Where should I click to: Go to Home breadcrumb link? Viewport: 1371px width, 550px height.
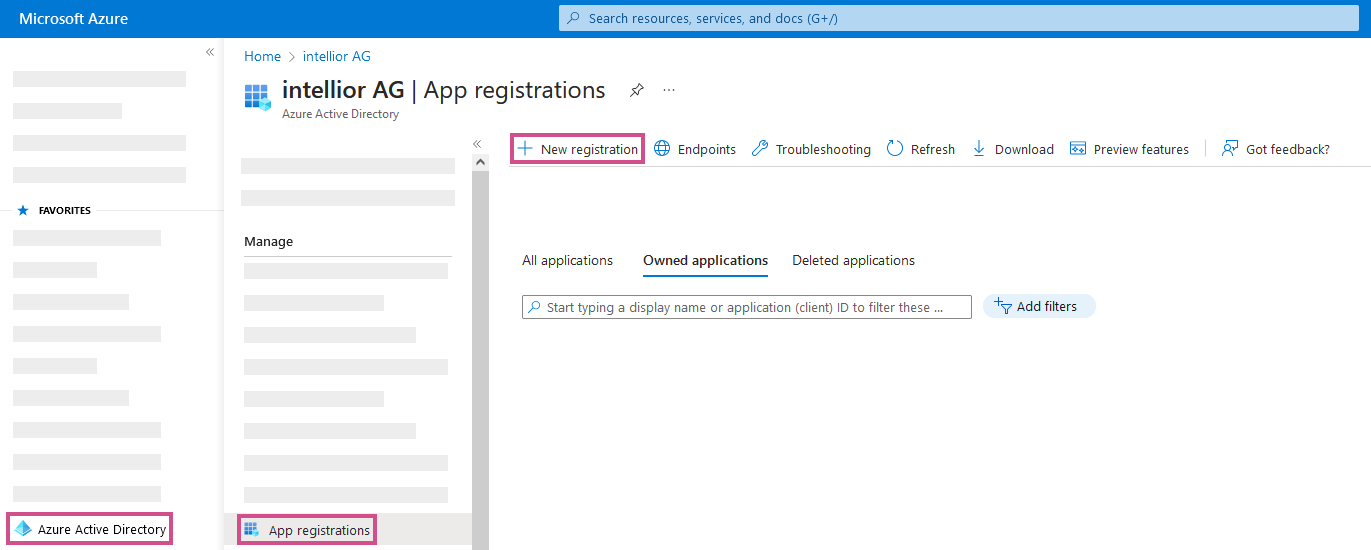[262, 56]
